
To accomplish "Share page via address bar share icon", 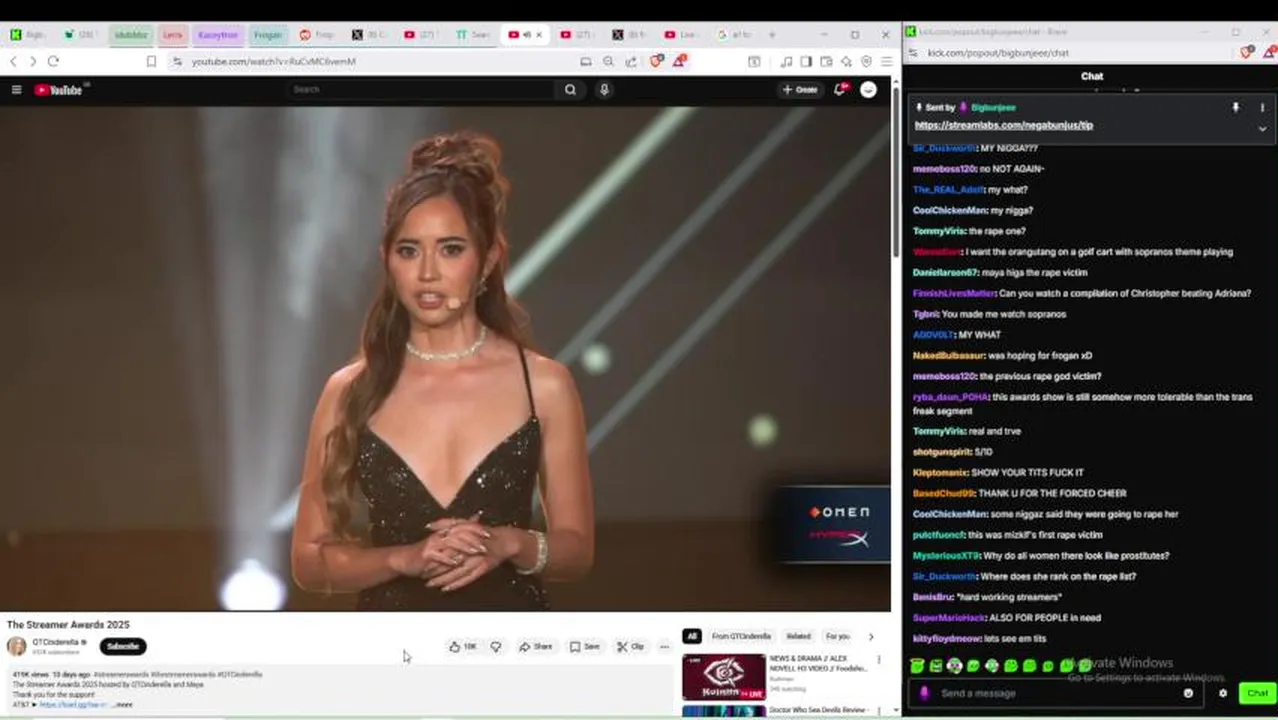I will click(631, 61).
